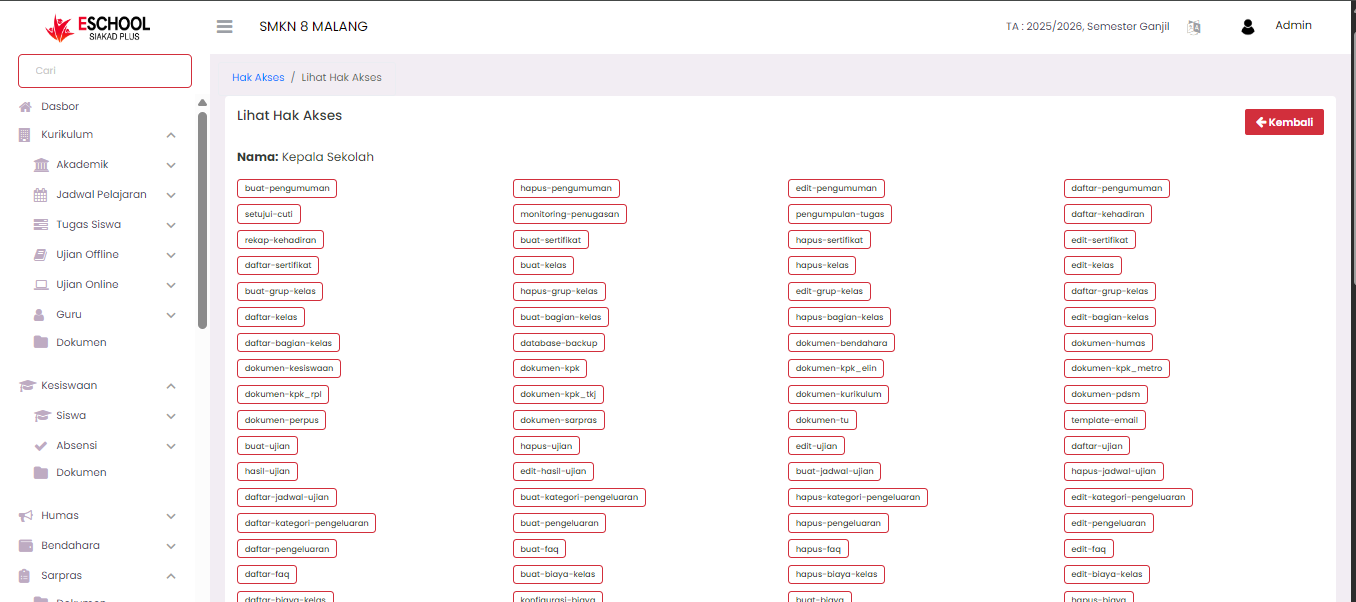1356x602 pixels.
Task: Open the Admin user profile icon
Action: (1247, 27)
